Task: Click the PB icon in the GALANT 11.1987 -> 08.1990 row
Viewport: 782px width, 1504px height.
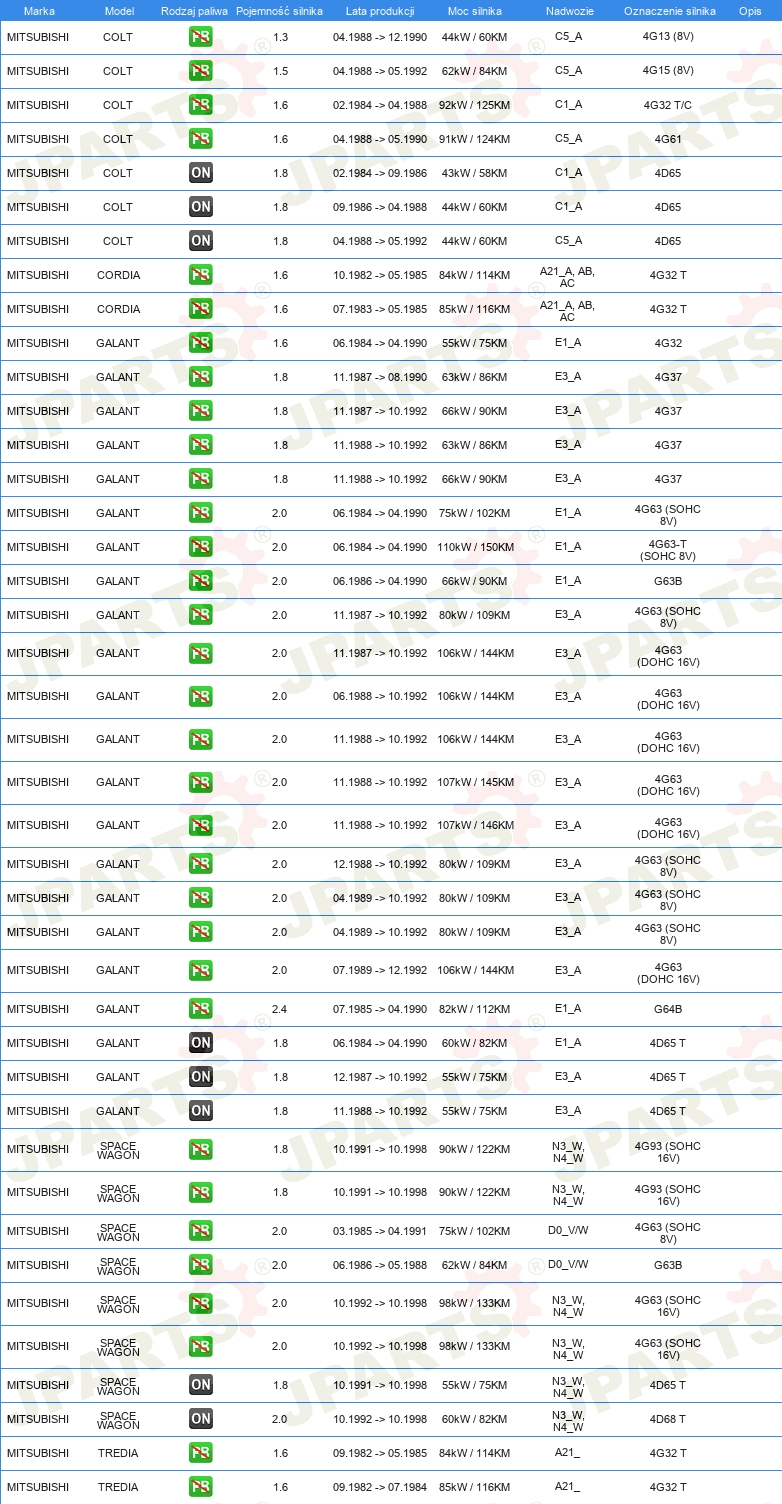Action: [201, 377]
